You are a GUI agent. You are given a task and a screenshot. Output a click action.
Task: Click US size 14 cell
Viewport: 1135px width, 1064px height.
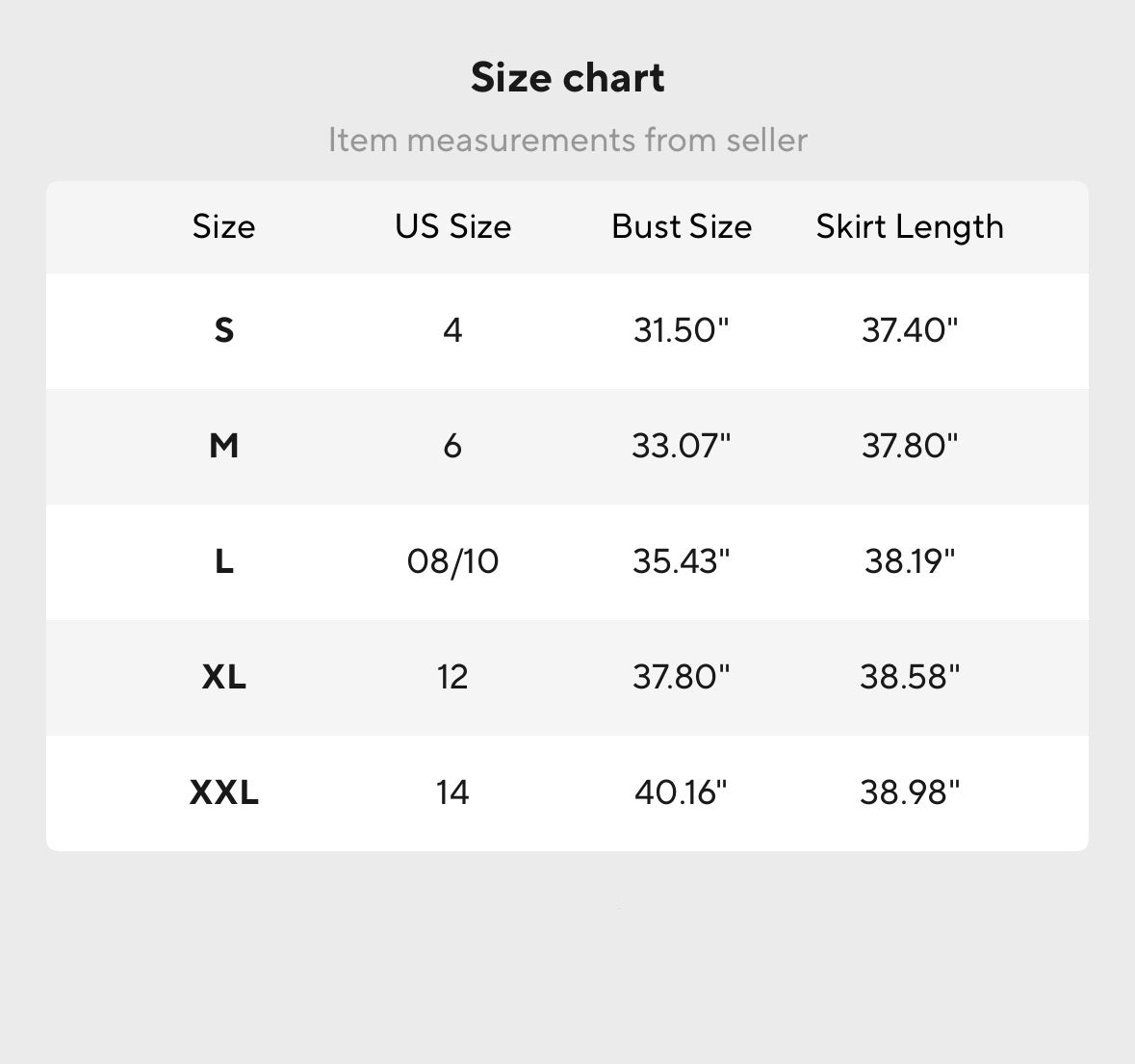click(452, 792)
